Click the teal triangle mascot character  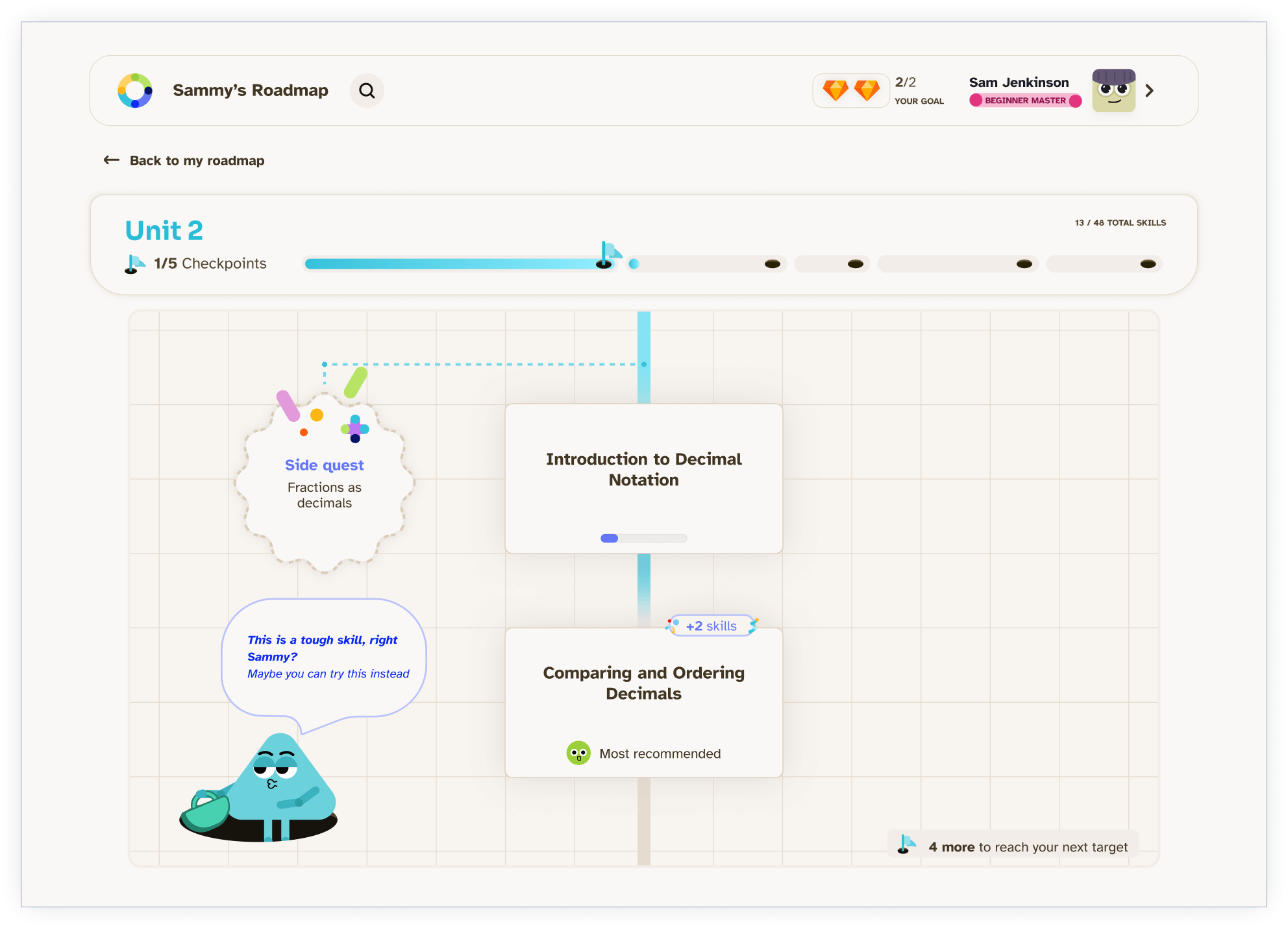click(279, 788)
